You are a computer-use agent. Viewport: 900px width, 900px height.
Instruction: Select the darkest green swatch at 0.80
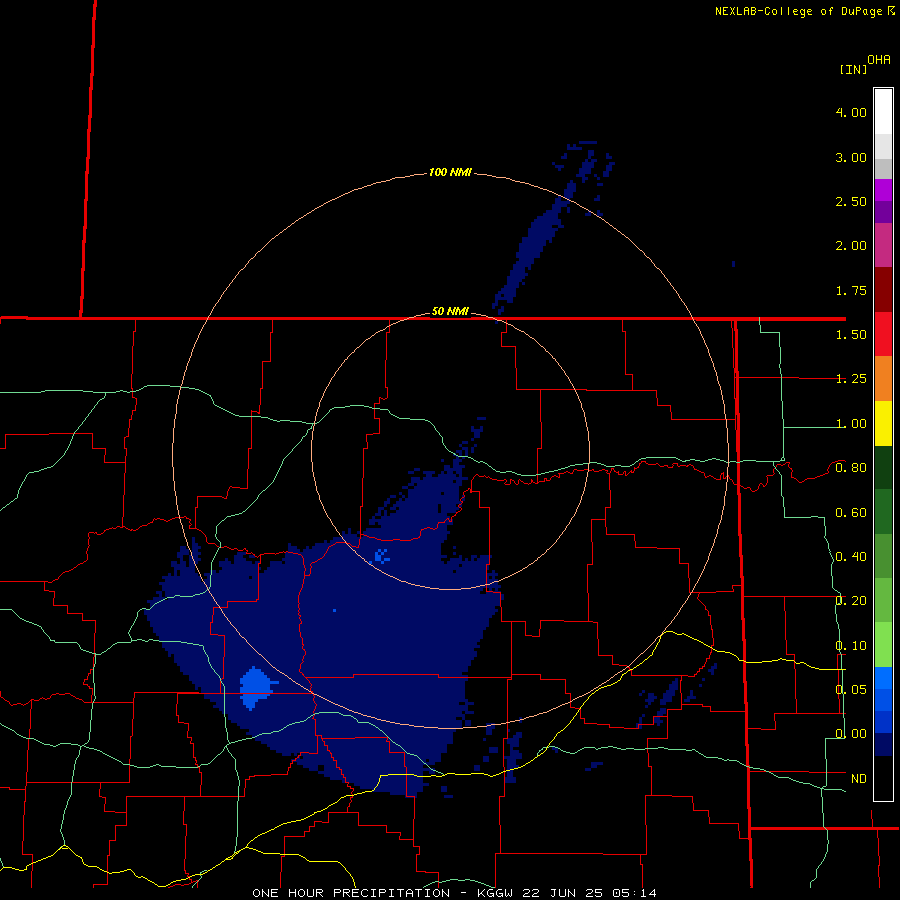click(x=883, y=467)
